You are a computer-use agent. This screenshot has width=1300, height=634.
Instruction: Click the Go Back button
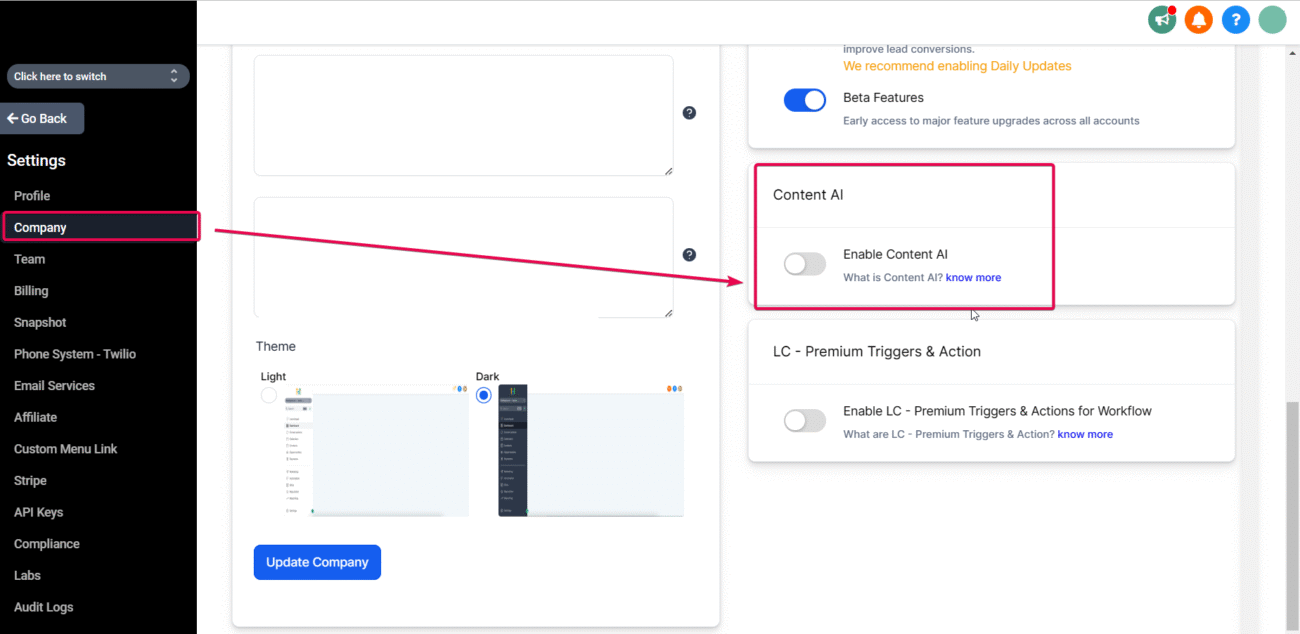42,118
